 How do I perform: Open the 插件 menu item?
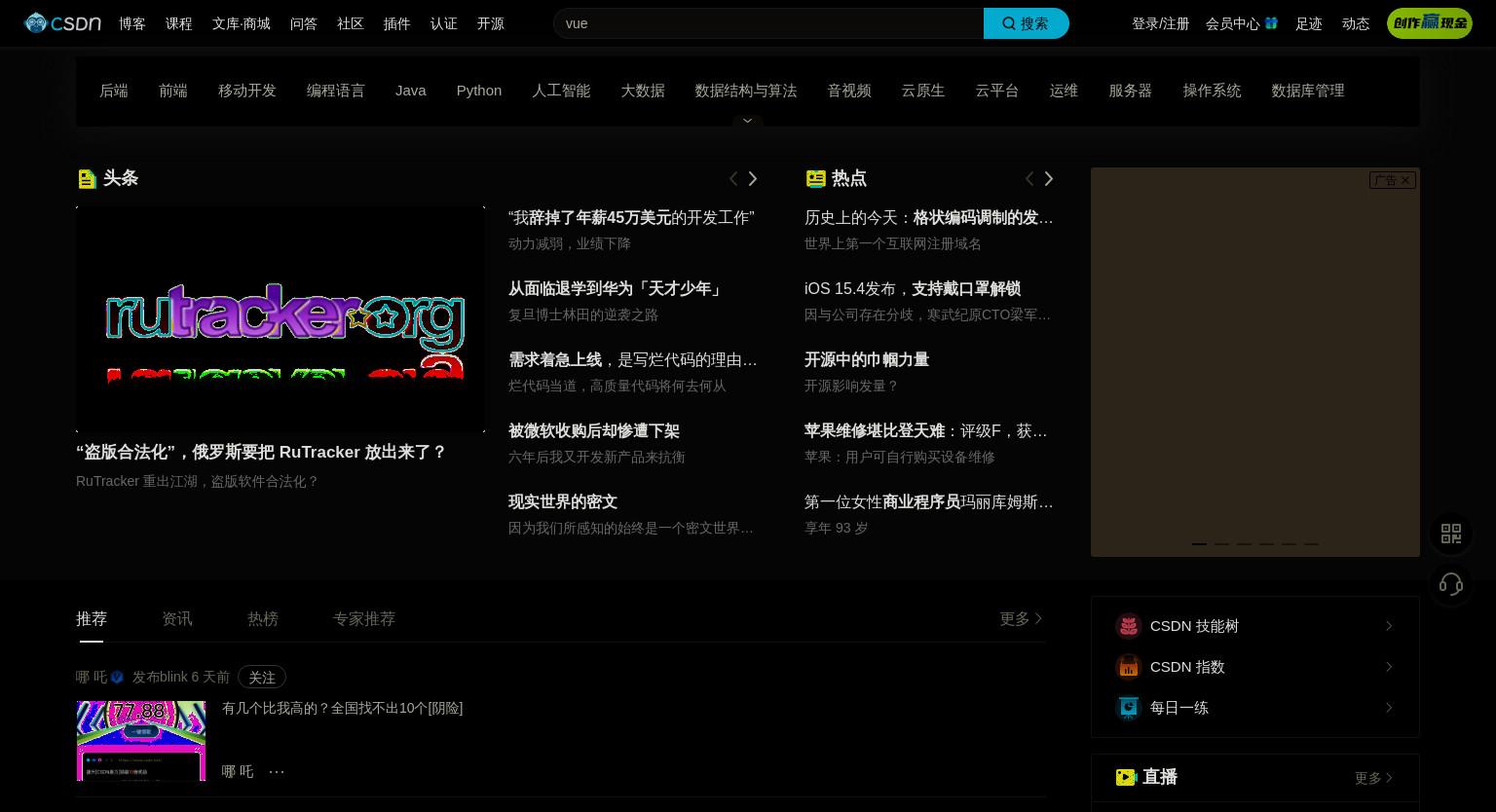click(x=397, y=23)
